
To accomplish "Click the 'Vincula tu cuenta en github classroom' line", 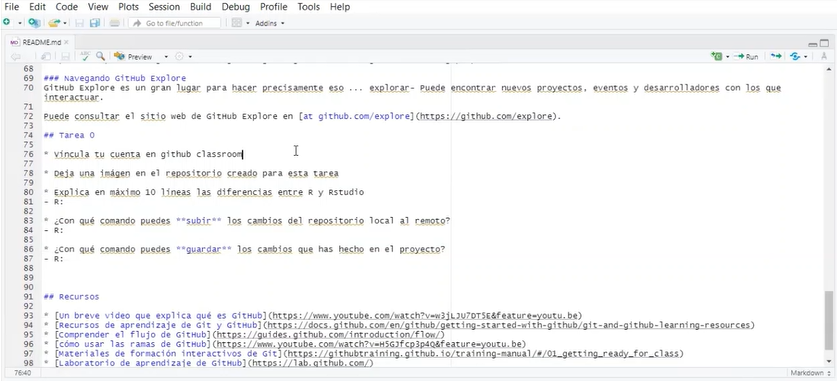I will point(143,155).
